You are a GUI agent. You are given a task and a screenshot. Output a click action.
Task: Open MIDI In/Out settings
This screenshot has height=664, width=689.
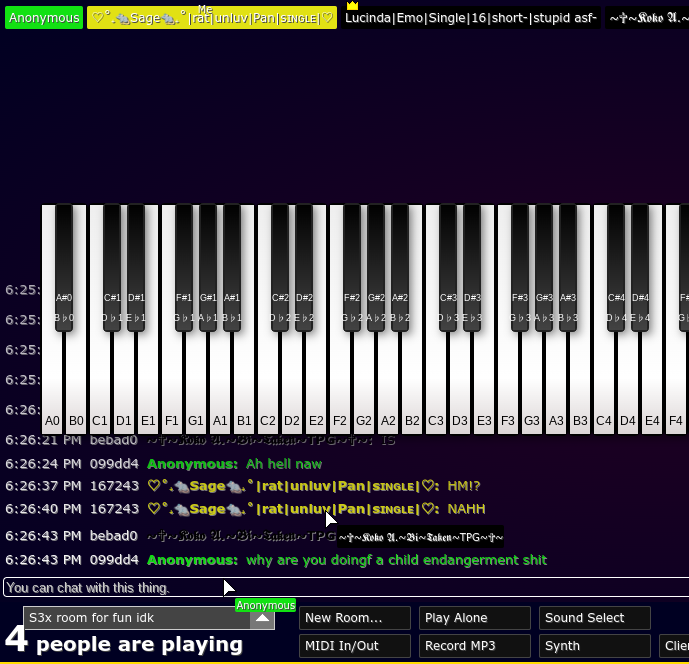click(355, 646)
